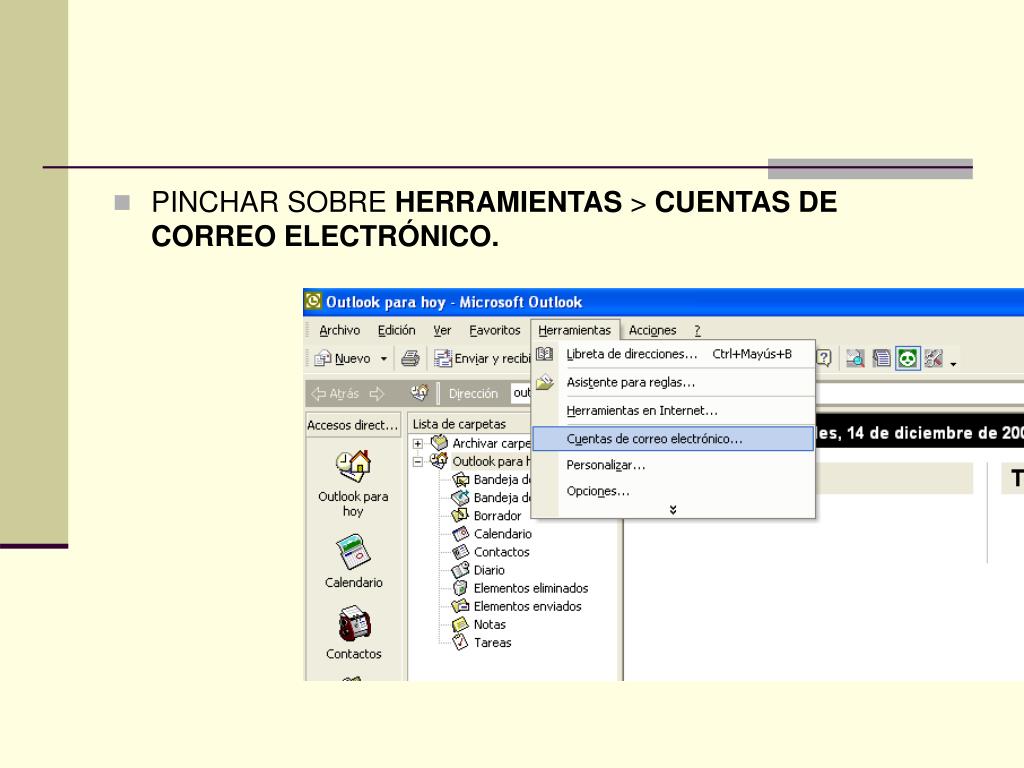Open the ? help menu
This screenshot has height=768, width=1024.
tap(697, 330)
